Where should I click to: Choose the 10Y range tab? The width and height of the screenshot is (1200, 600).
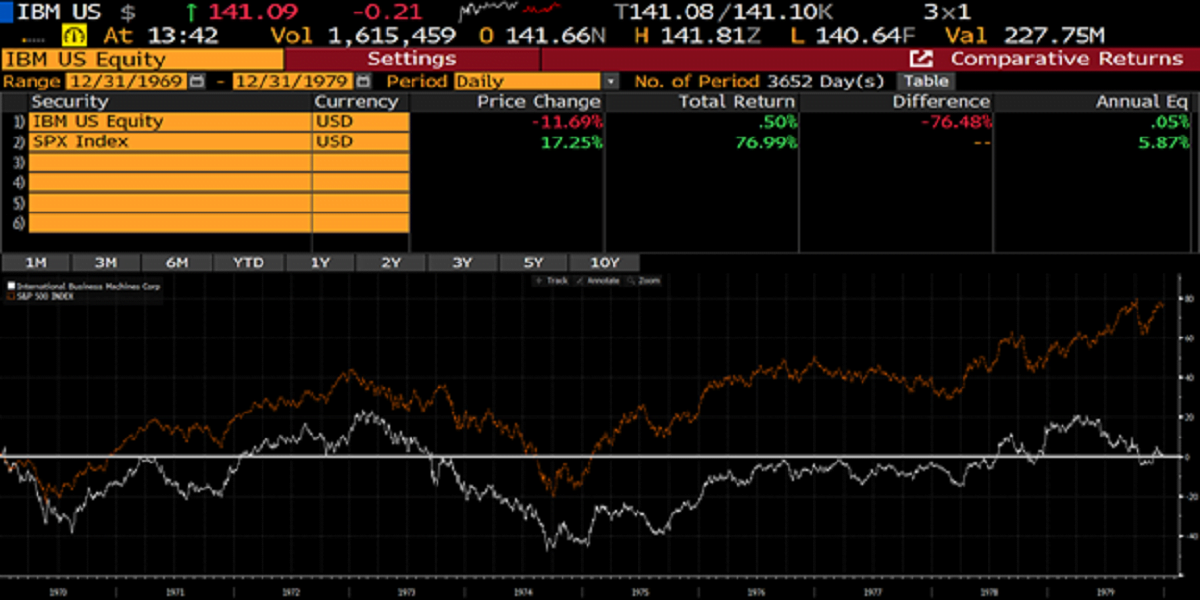605,262
